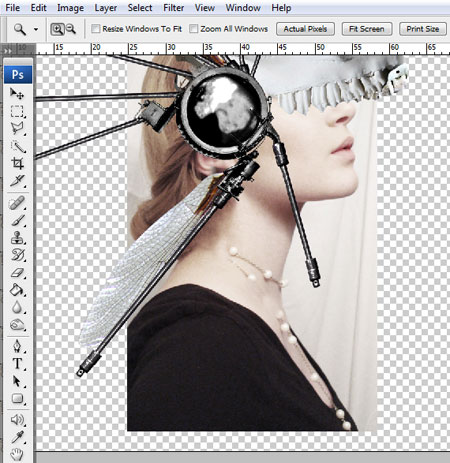
Task: Enable Zoom All Windows checkbox
Action: [x=193, y=29]
